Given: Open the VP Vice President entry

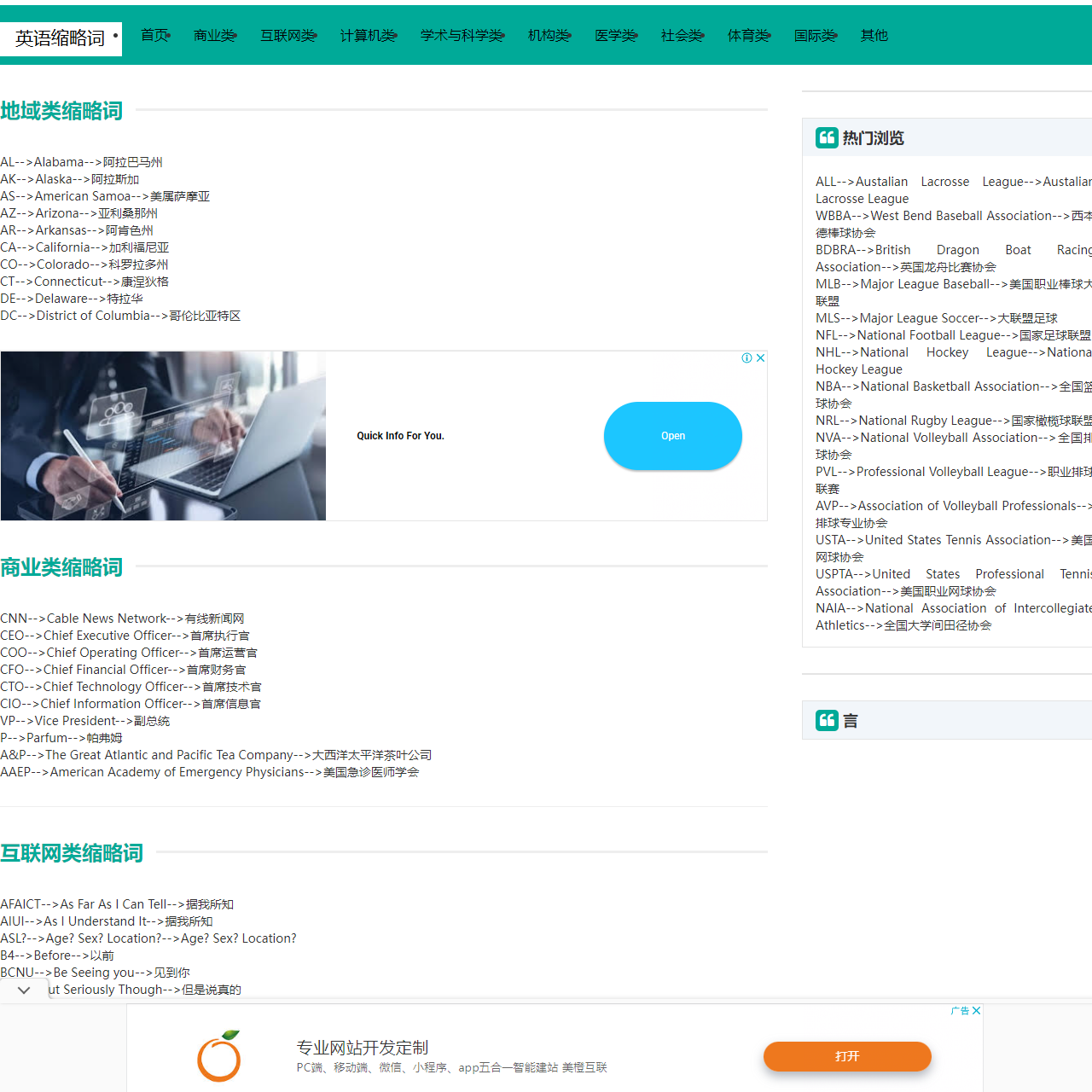Looking at the screenshot, I should point(85,721).
